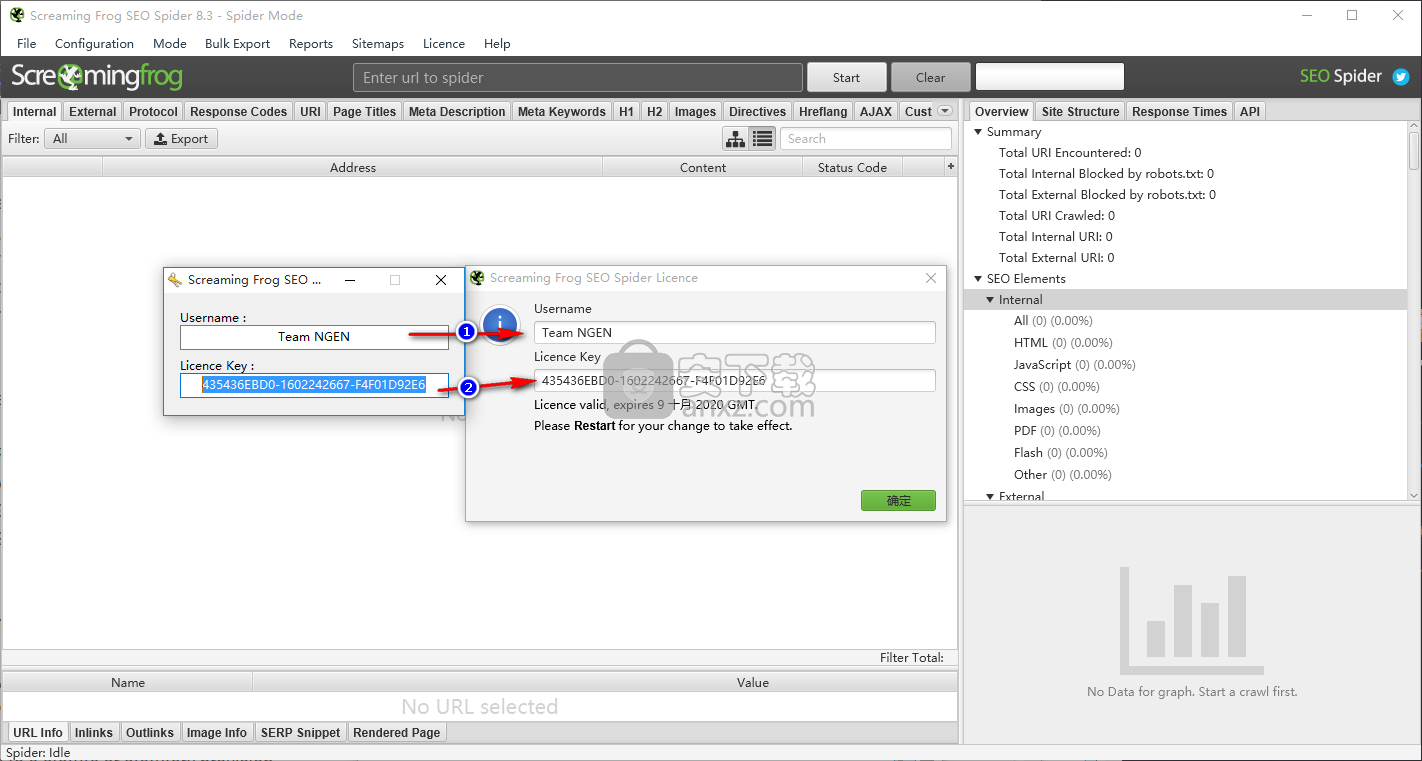Collapse the Internal tree node
Screen dimensions: 1422x761
coord(990,300)
